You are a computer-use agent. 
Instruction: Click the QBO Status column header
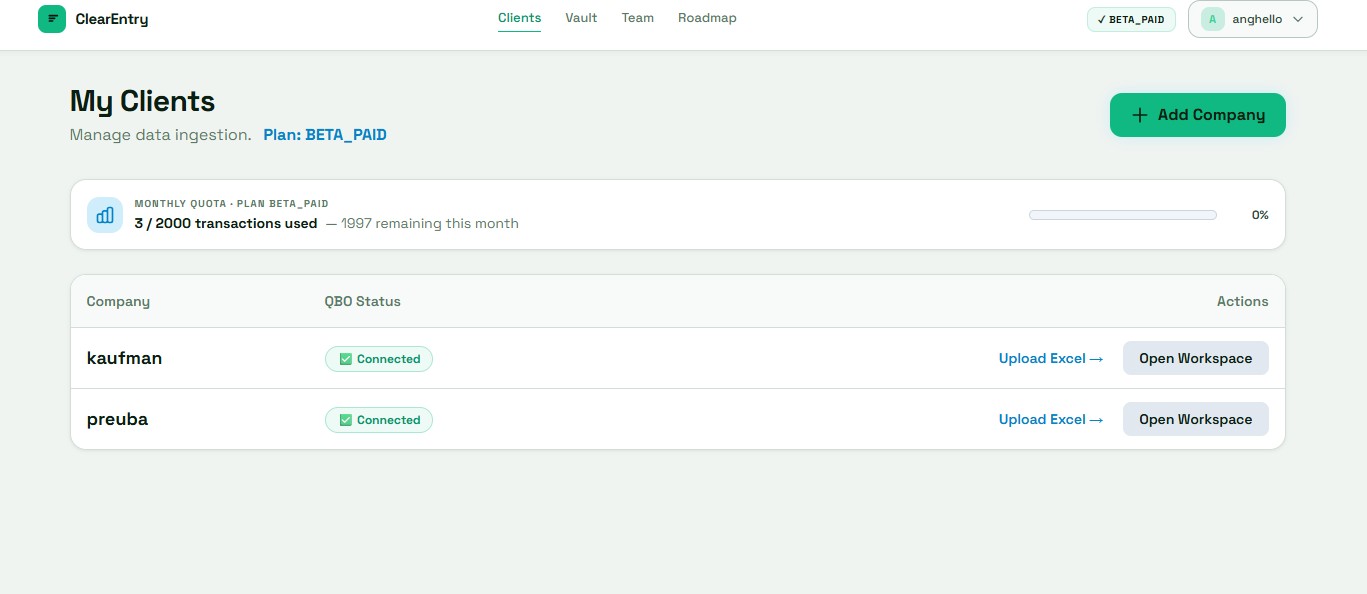click(x=362, y=301)
